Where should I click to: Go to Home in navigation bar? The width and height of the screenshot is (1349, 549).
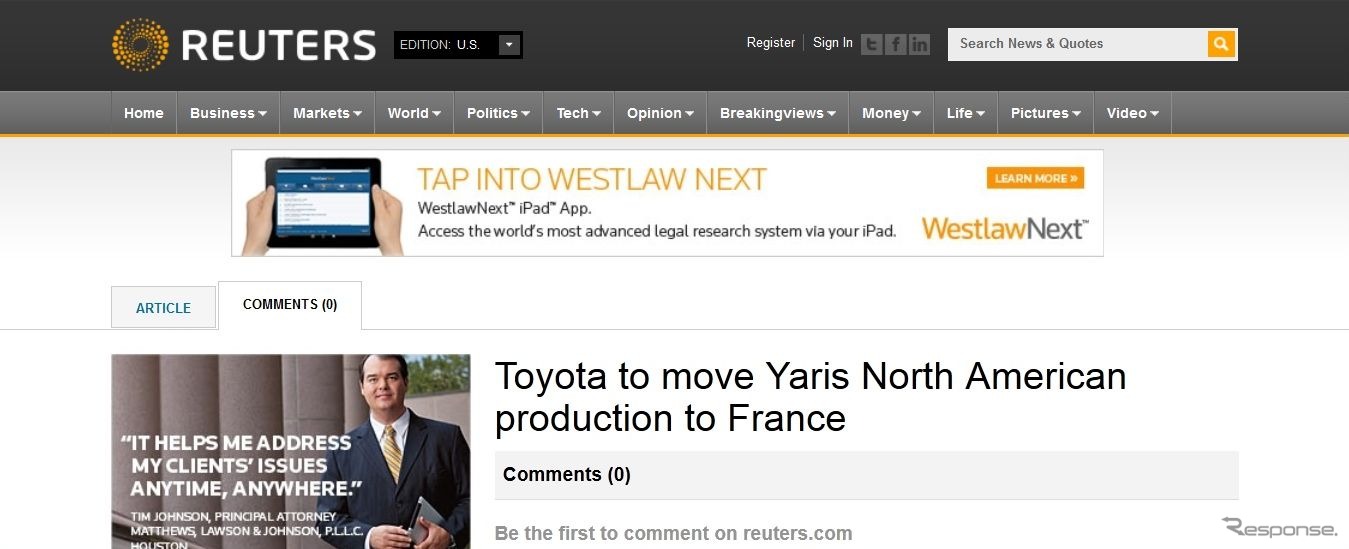click(x=143, y=113)
